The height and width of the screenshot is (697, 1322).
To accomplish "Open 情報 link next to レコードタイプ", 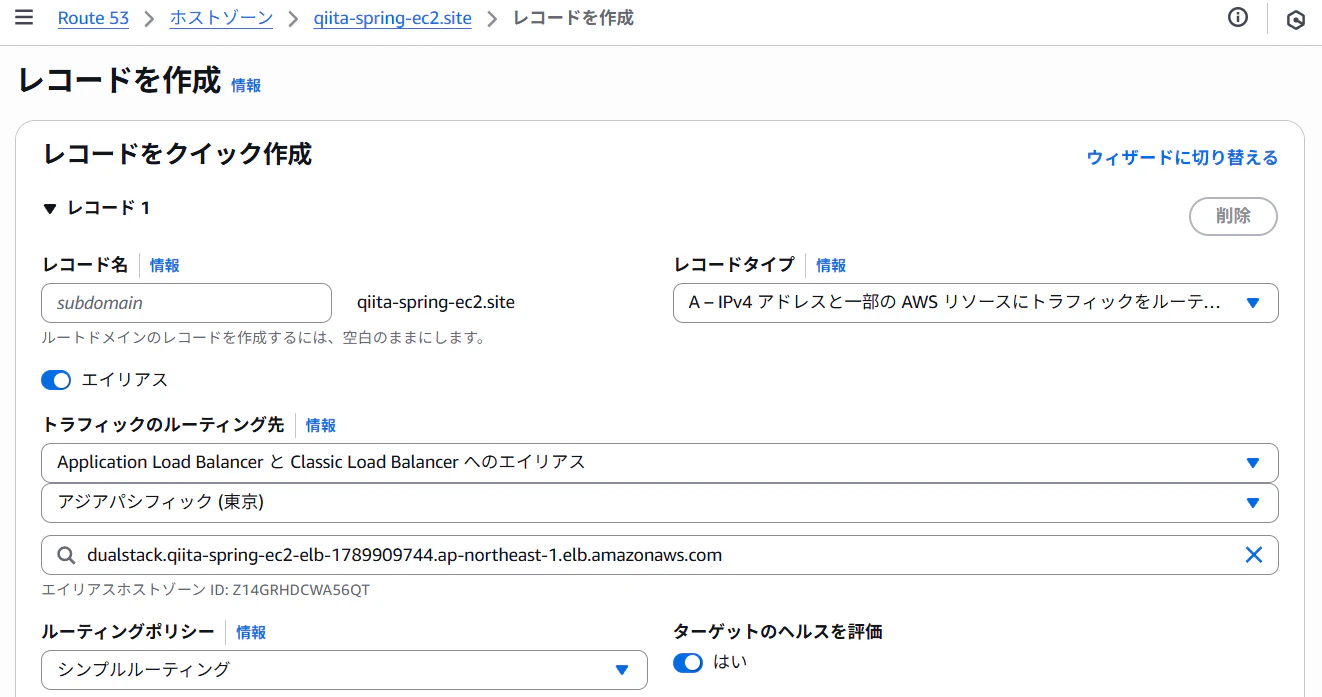I will [x=831, y=265].
